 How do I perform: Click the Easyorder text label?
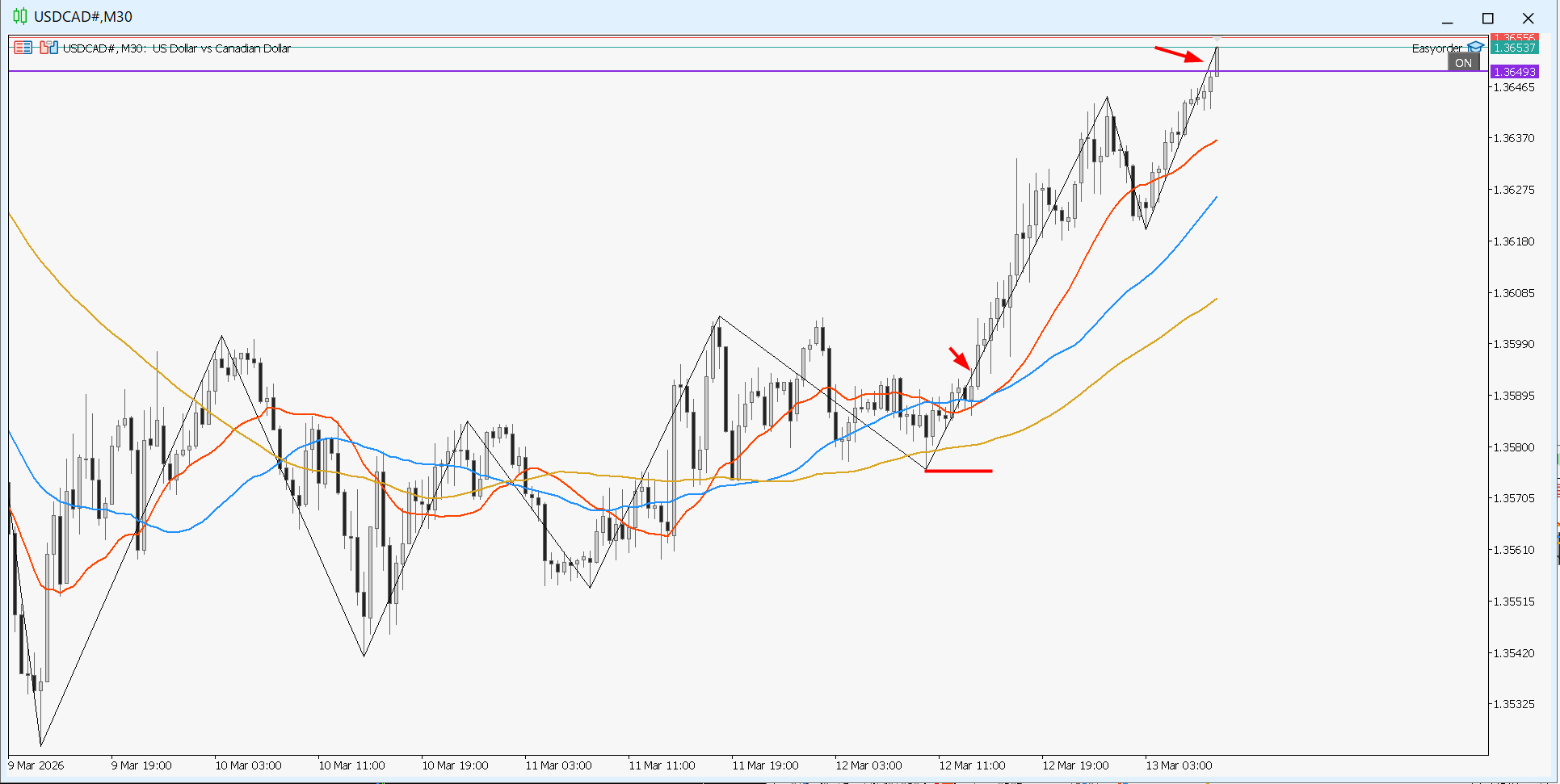coord(1436,48)
